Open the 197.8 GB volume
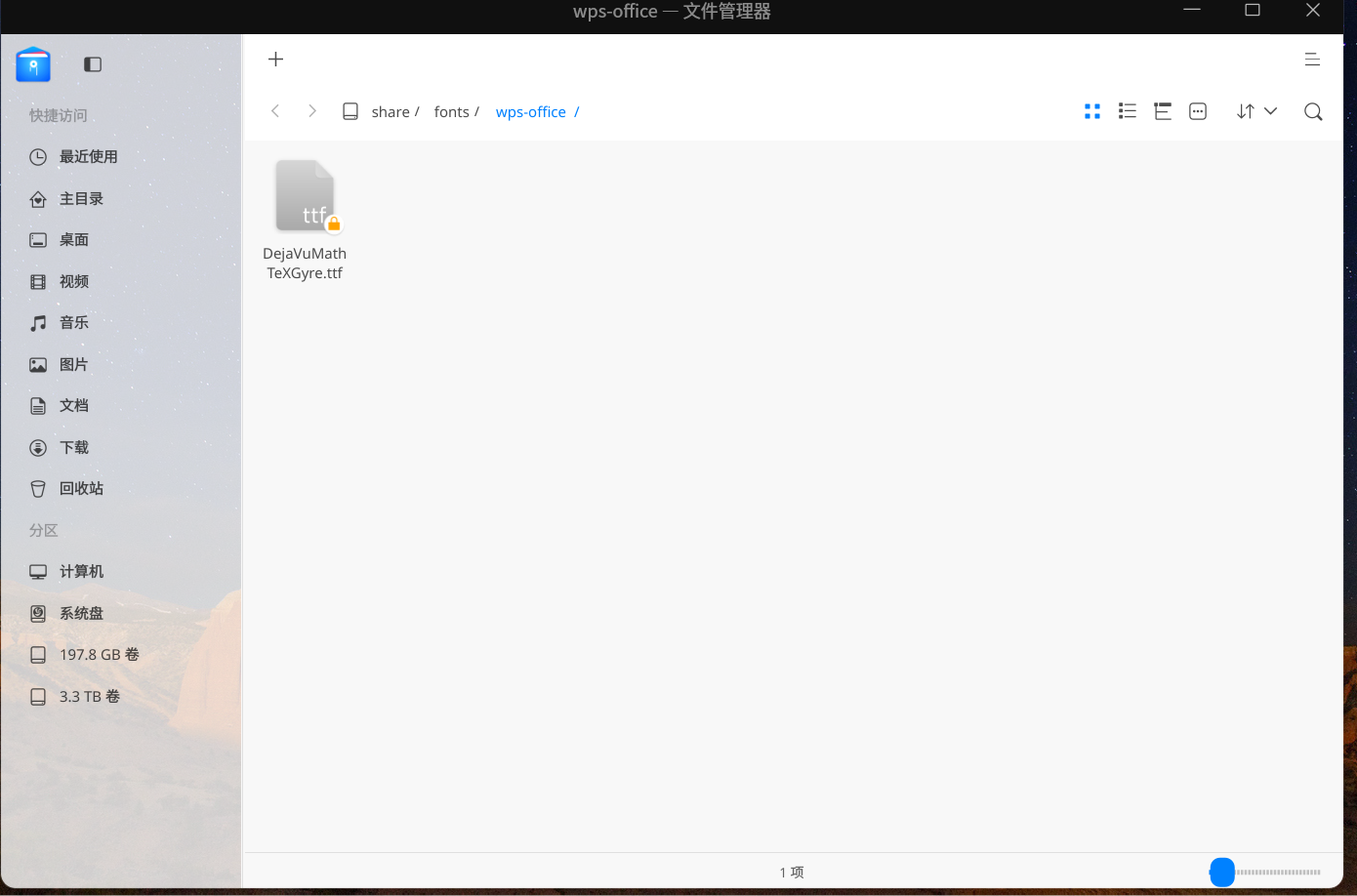The image size is (1357, 896). 121,655
